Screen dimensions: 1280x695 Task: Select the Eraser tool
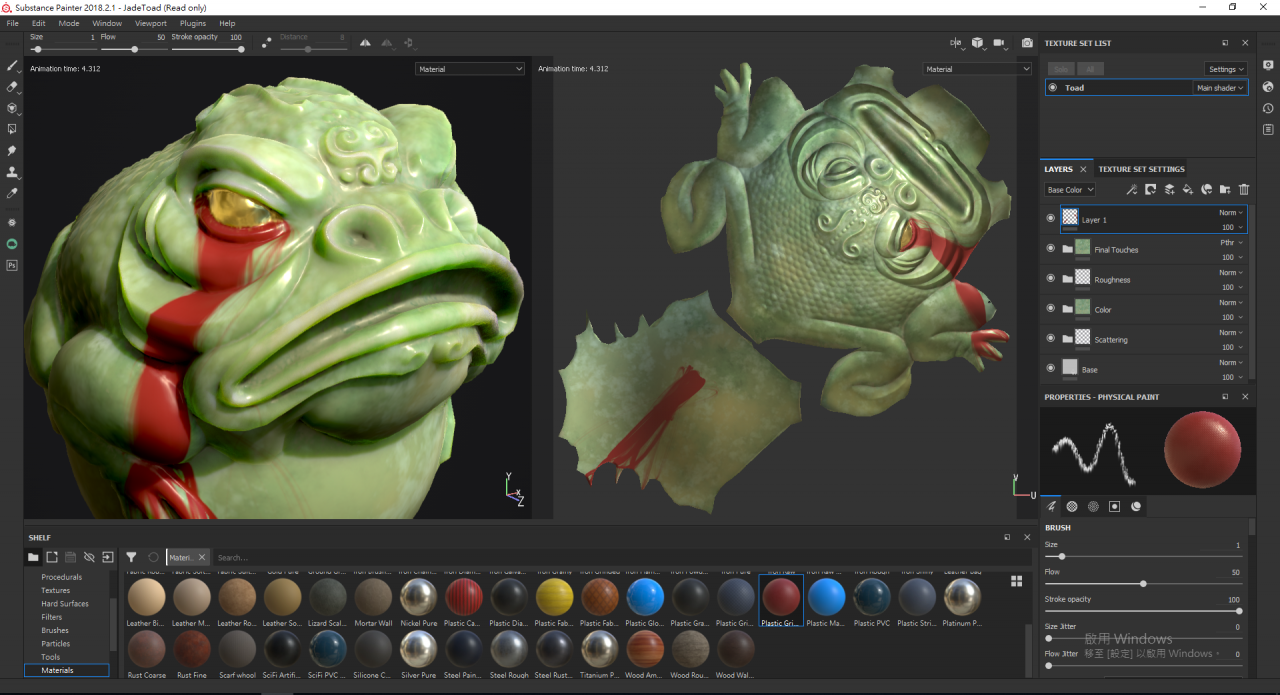tap(12, 87)
